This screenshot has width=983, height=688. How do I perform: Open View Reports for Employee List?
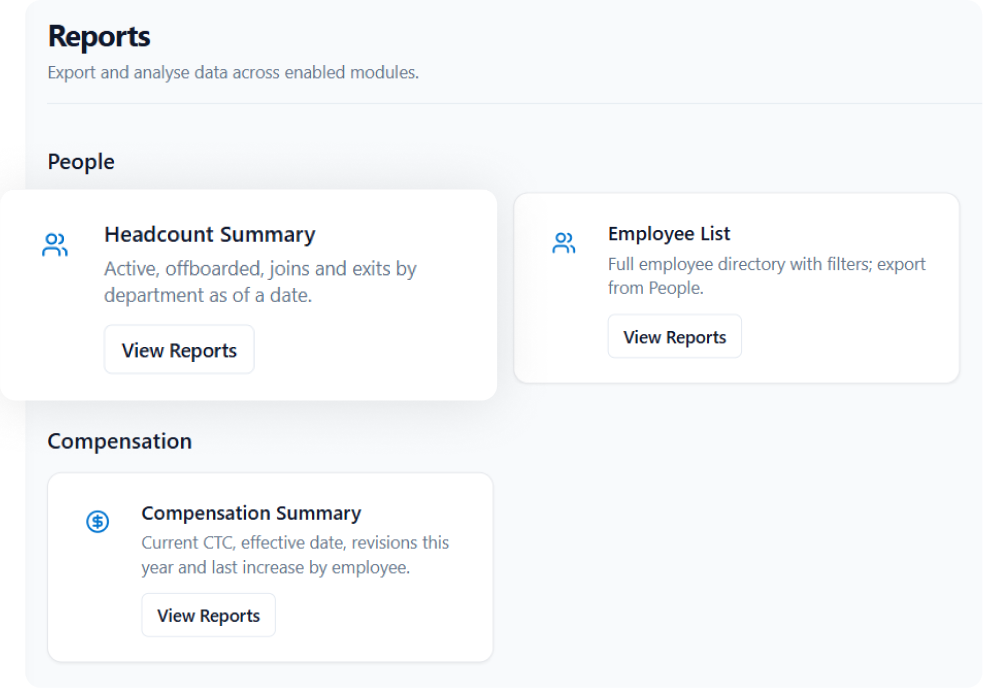pos(675,336)
